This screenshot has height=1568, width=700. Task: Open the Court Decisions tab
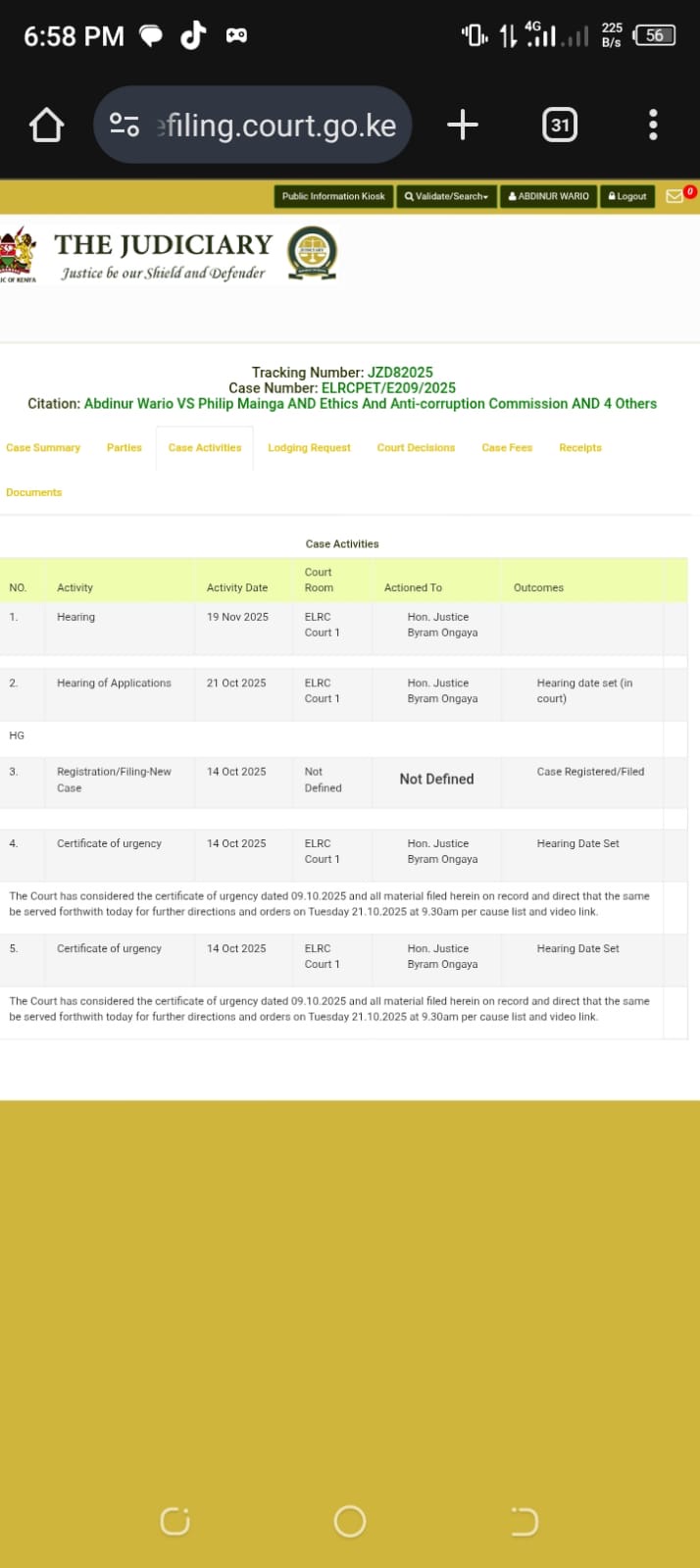[x=416, y=448]
